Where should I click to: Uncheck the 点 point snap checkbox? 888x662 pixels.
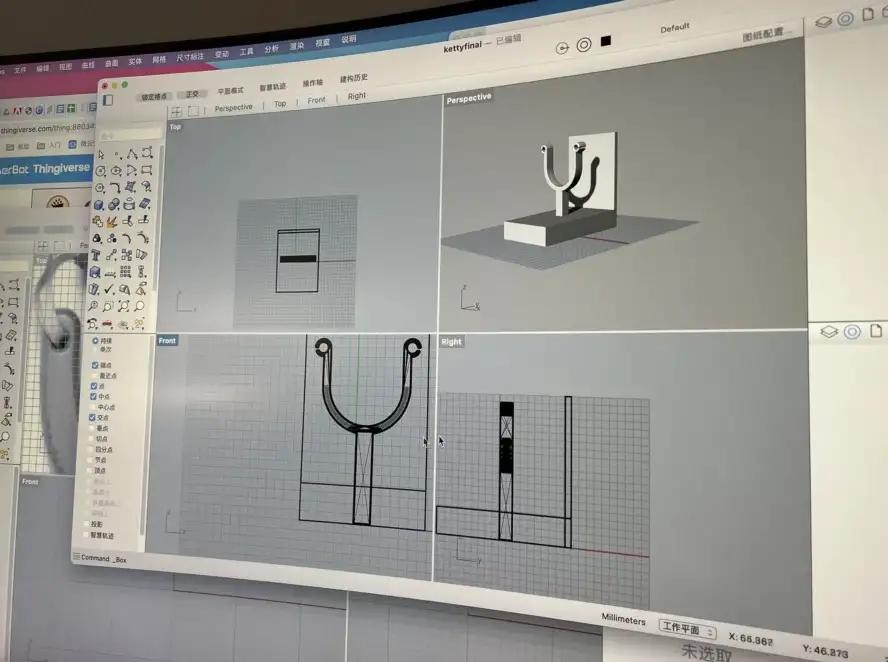(x=93, y=386)
